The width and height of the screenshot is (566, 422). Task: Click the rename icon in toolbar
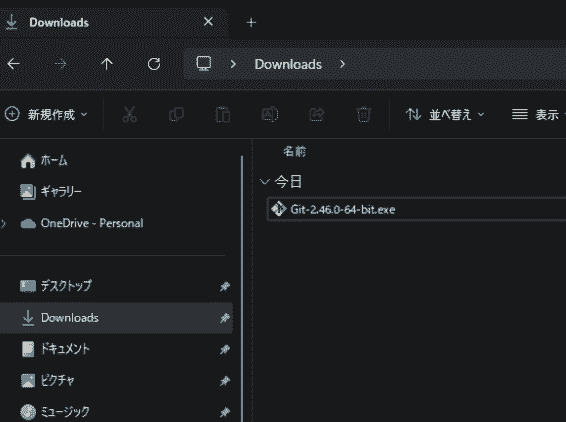270,114
